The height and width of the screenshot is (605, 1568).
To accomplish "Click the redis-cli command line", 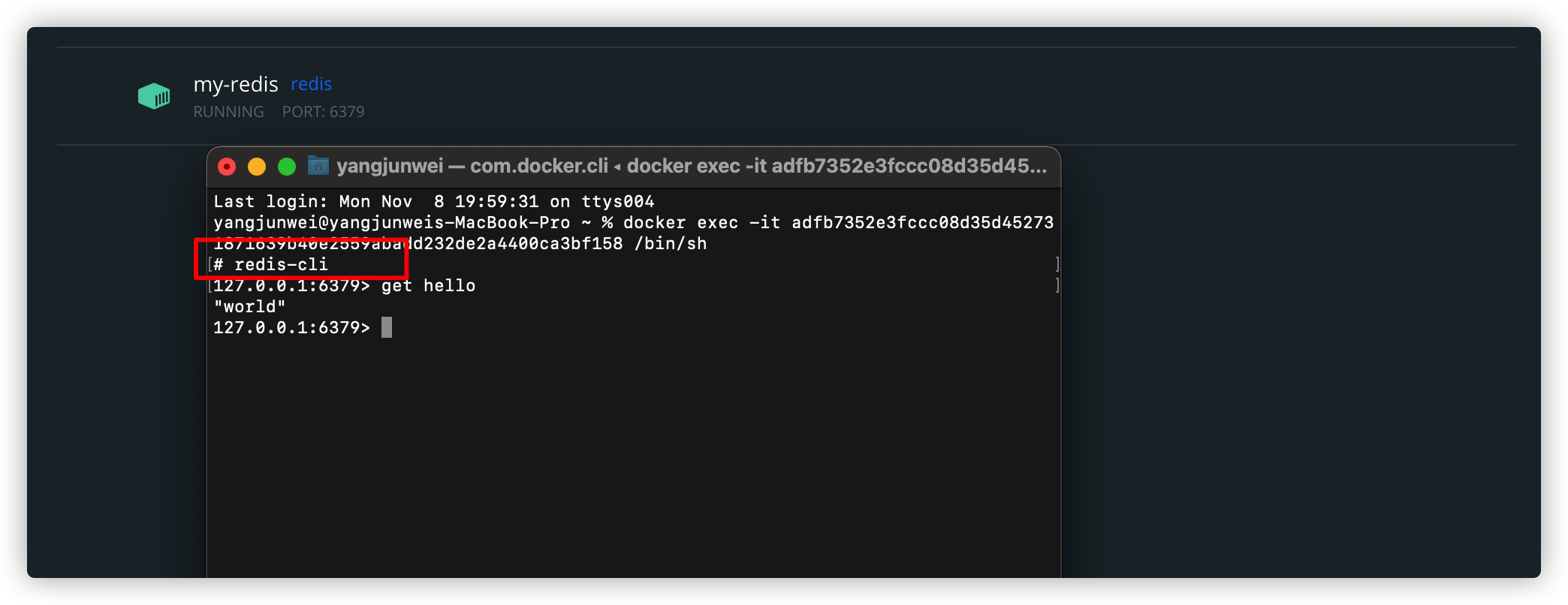I will [281, 265].
